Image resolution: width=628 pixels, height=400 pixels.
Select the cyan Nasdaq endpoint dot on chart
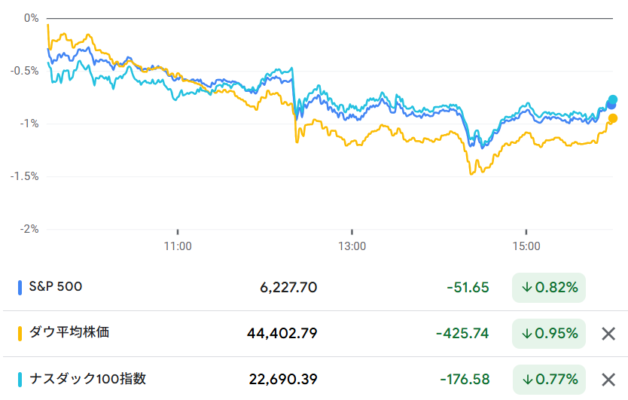pos(613,99)
